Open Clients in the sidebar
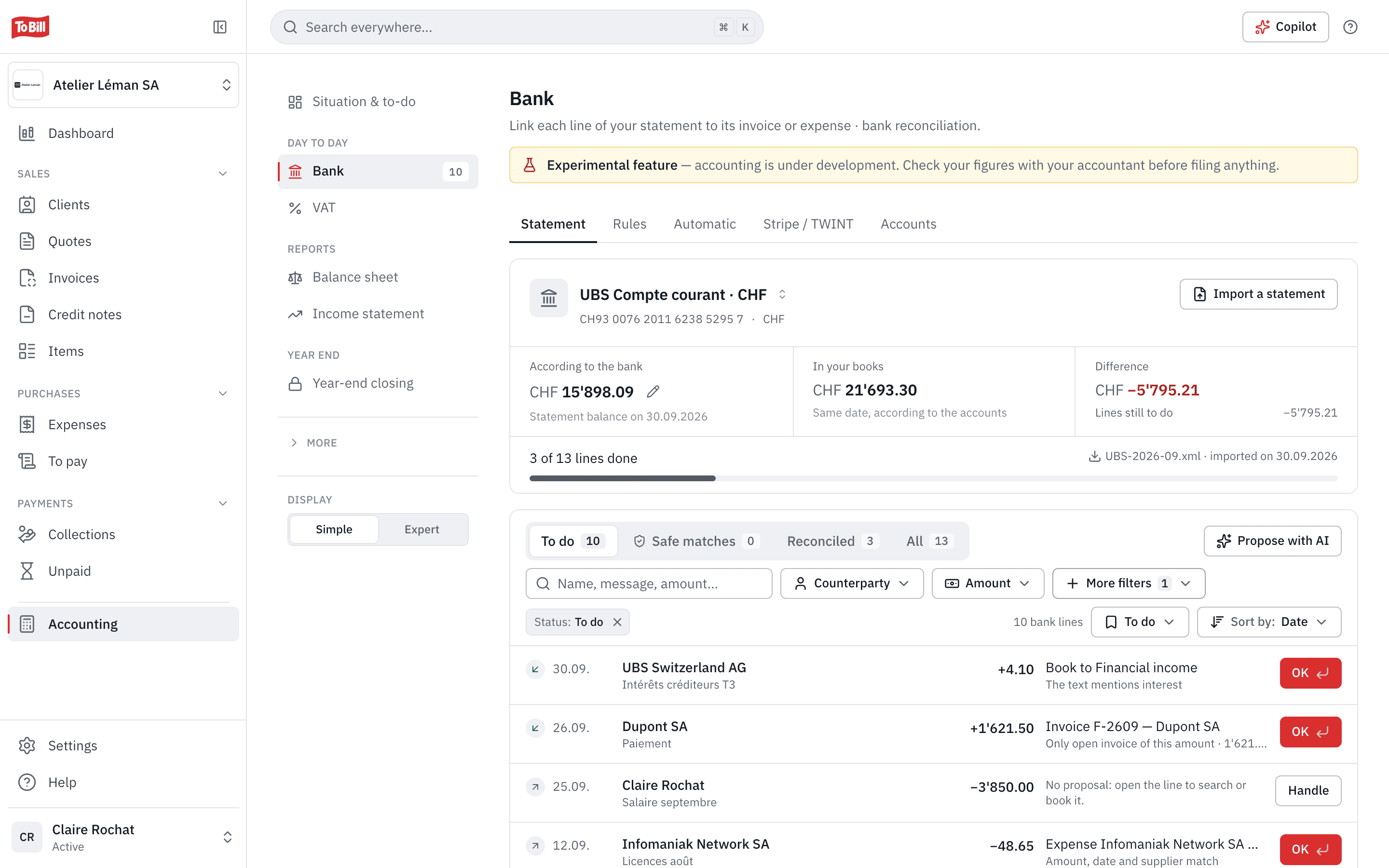The height and width of the screenshot is (868, 1389). tap(123, 205)
